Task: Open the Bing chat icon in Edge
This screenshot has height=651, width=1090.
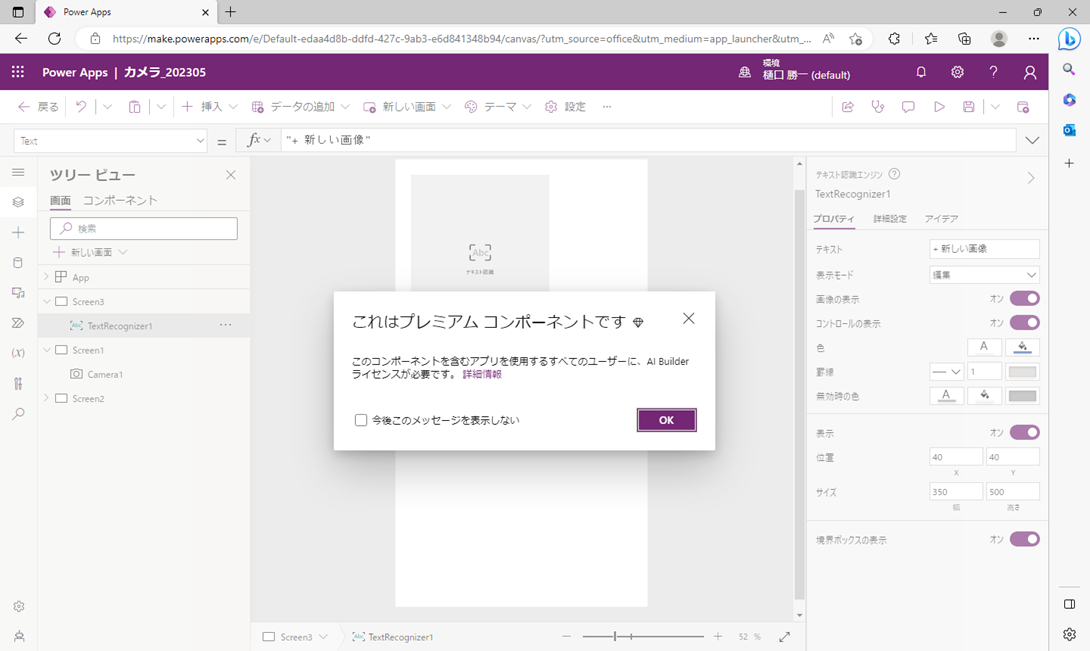Action: (x=1069, y=39)
